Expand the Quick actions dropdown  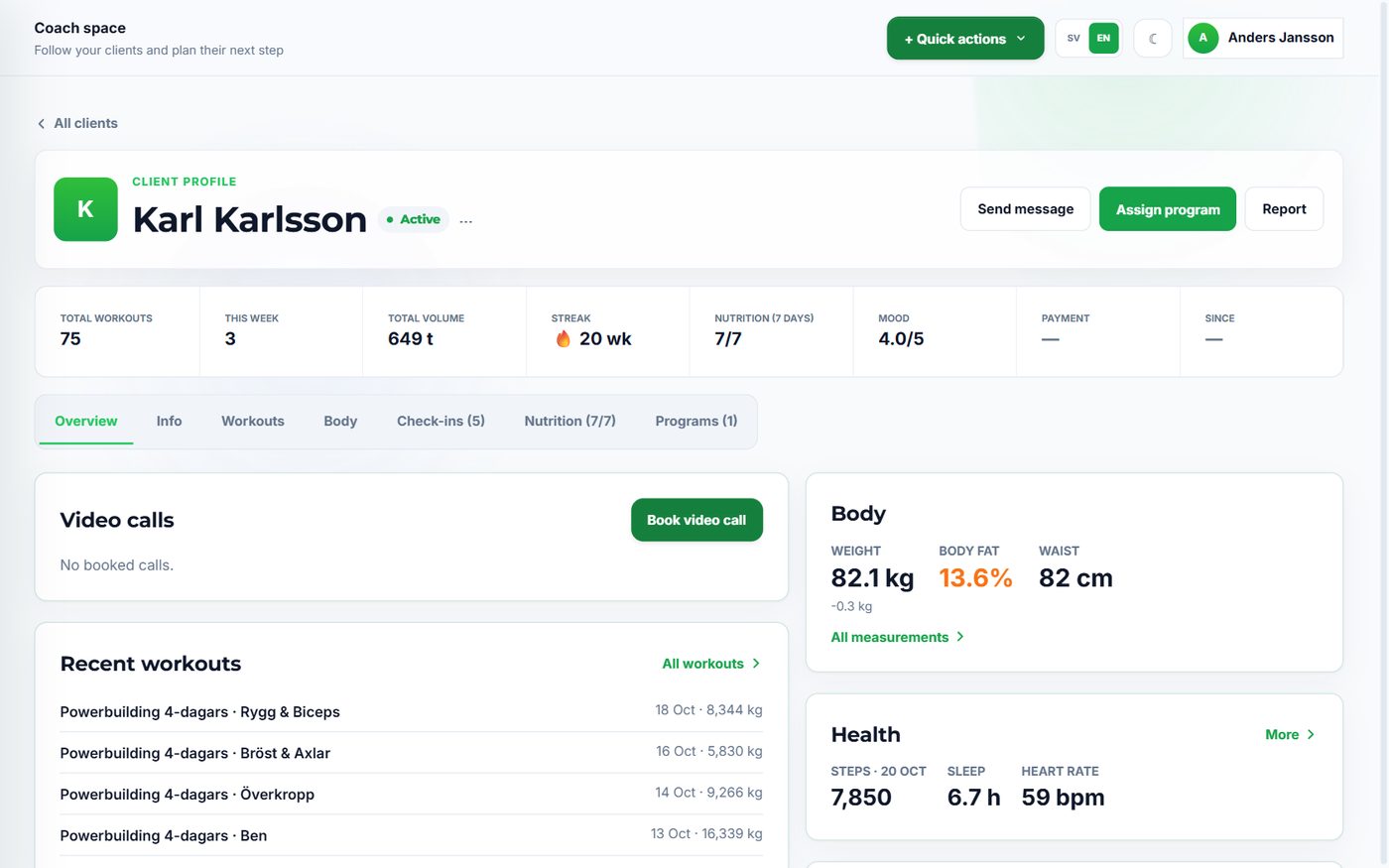click(965, 39)
